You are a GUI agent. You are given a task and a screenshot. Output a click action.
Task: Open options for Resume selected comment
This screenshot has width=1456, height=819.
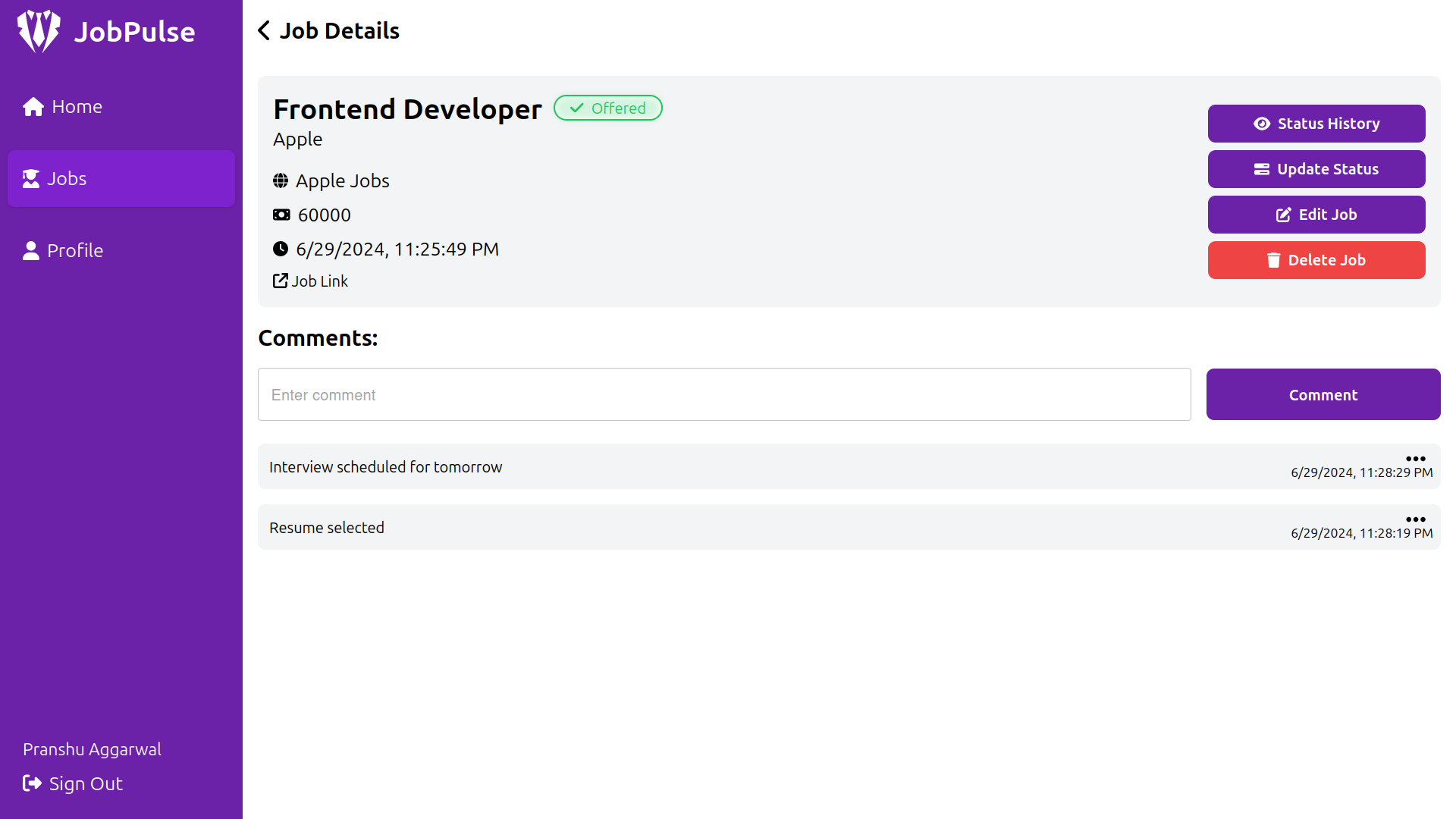(1416, 519)
